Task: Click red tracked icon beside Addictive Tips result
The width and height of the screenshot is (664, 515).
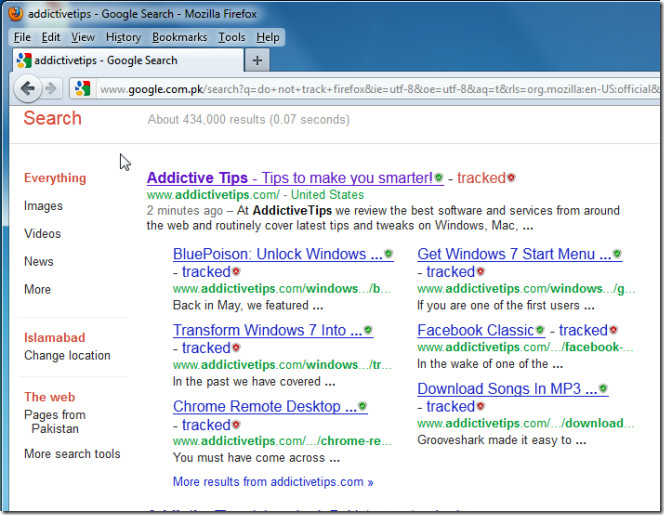Action: pyautogui.click(x=512, y=177)
